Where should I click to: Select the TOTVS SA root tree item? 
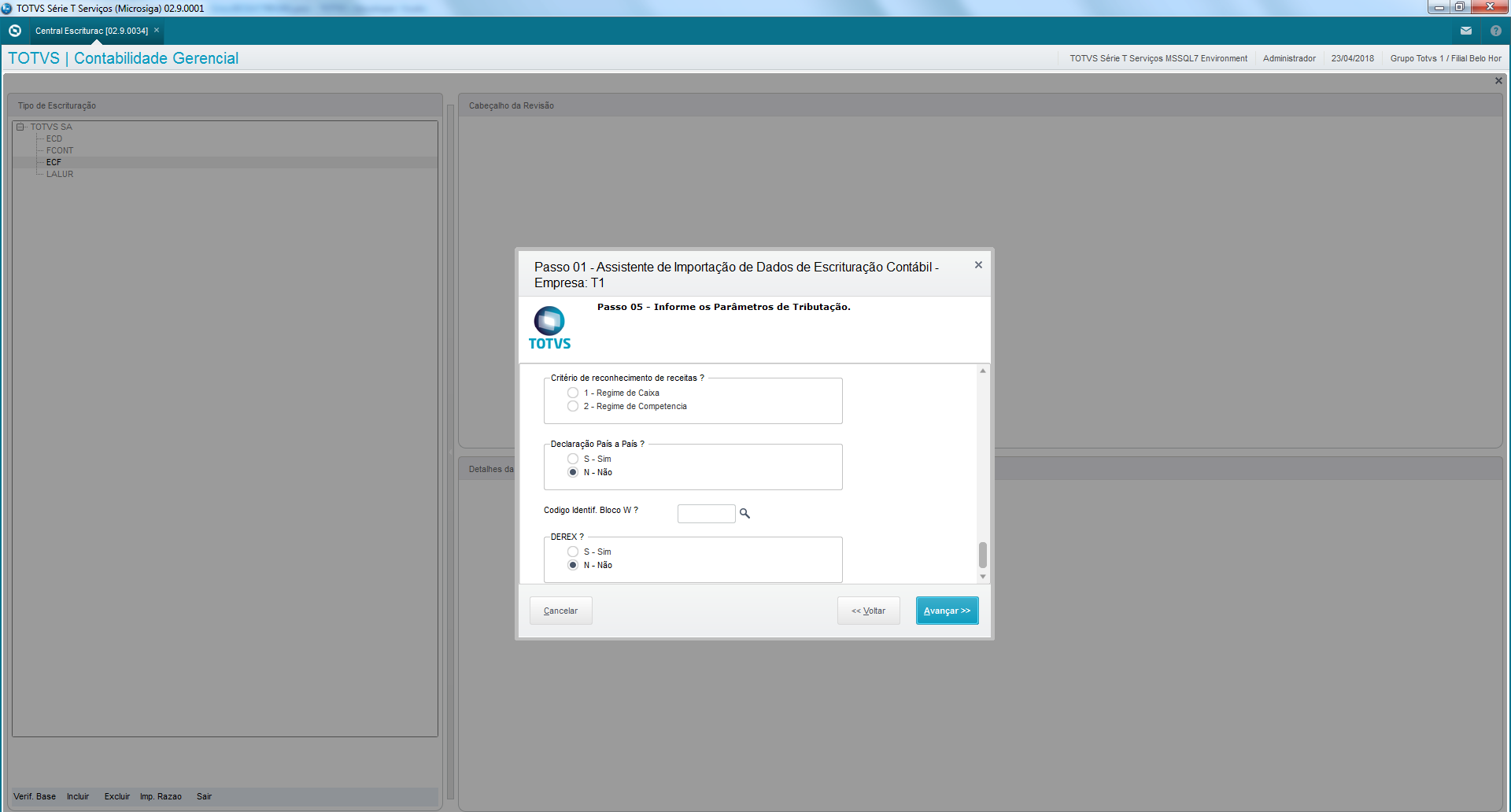tap(51, 127)
